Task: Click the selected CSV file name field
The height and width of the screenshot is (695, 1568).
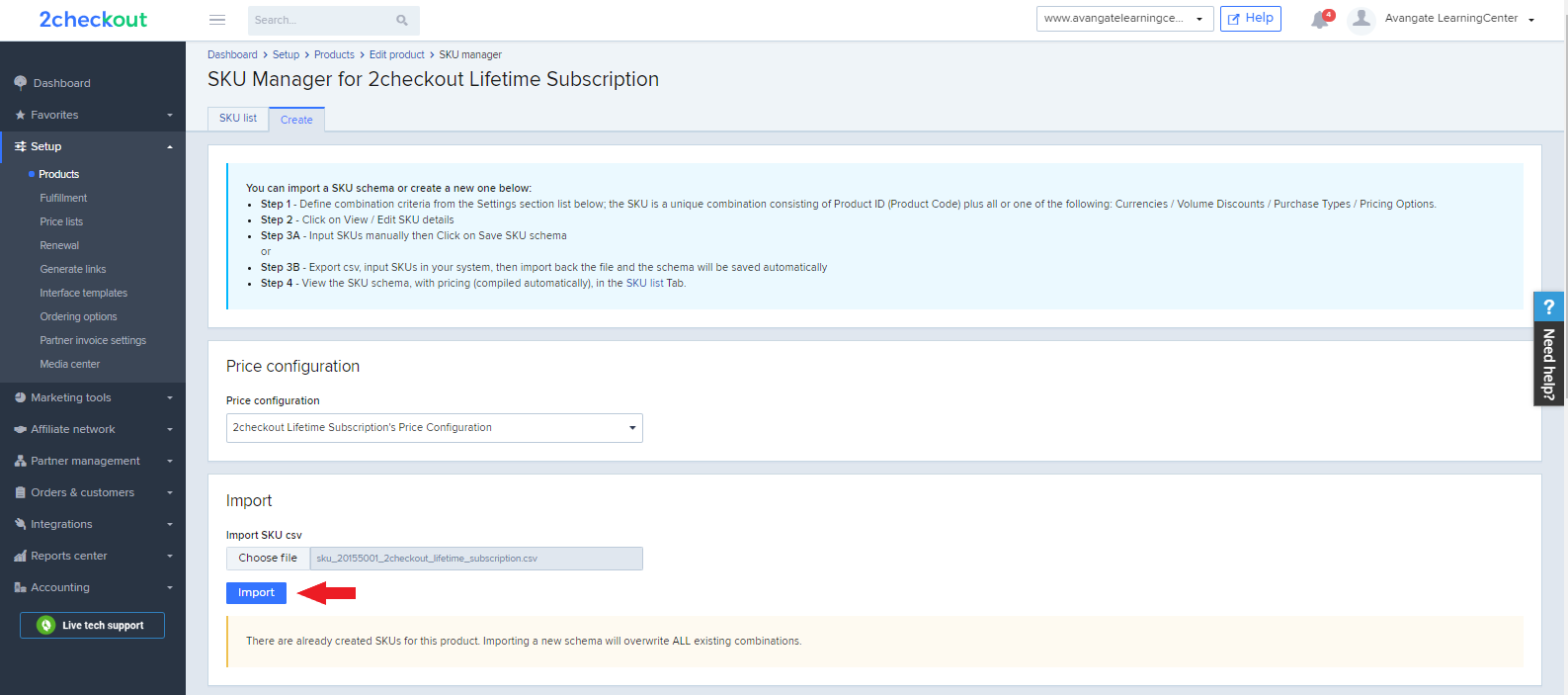Action: tap(476, 559)
